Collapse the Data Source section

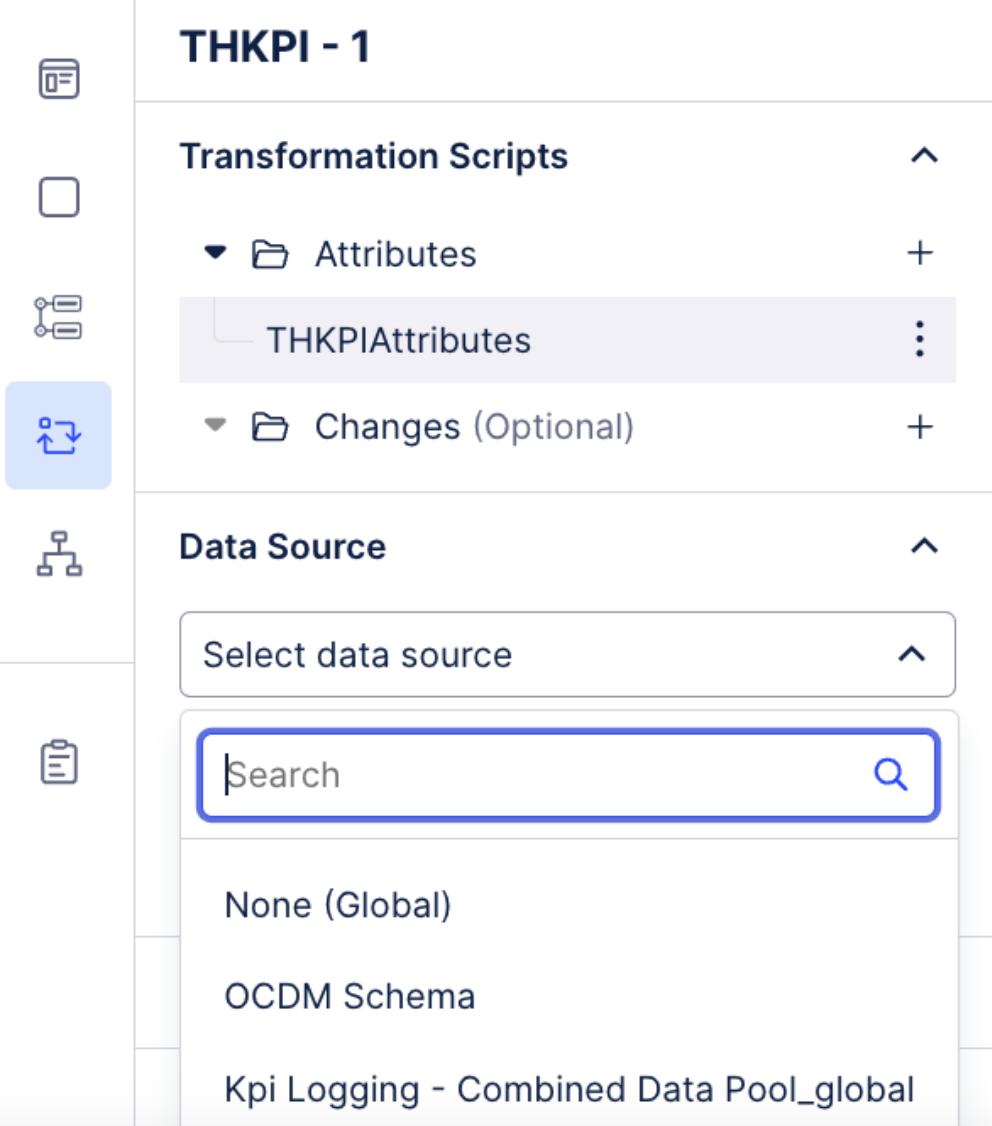click(925, 546)
